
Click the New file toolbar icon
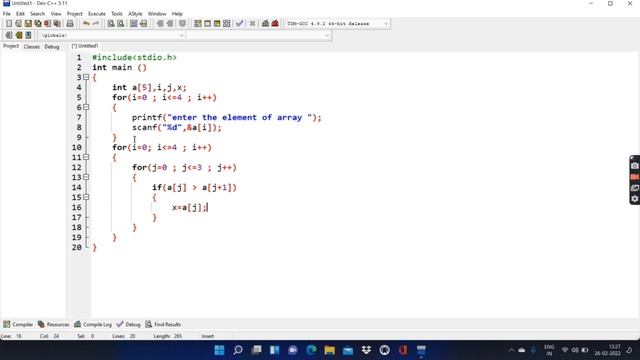(9, 24)
